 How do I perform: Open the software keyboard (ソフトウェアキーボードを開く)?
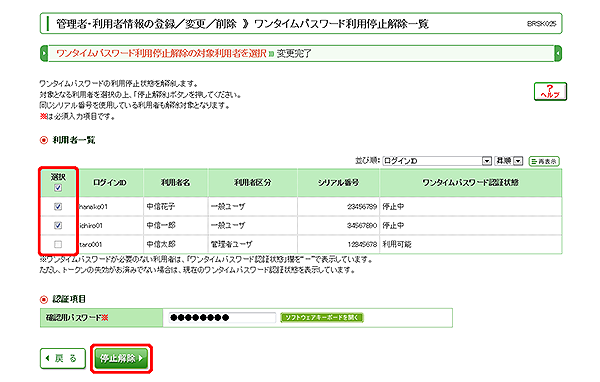click(321, 317)
